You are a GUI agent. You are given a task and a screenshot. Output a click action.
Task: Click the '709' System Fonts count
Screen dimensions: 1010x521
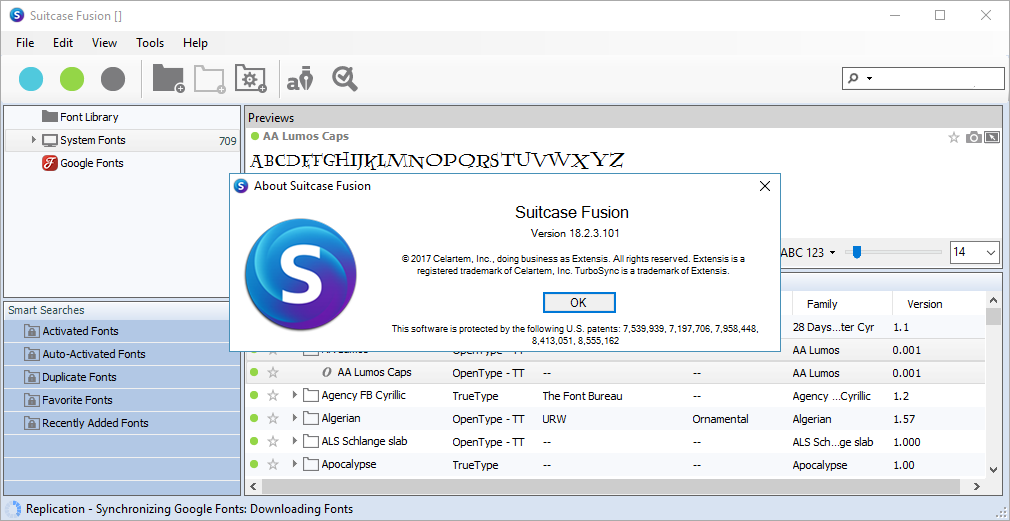(227, 140)
